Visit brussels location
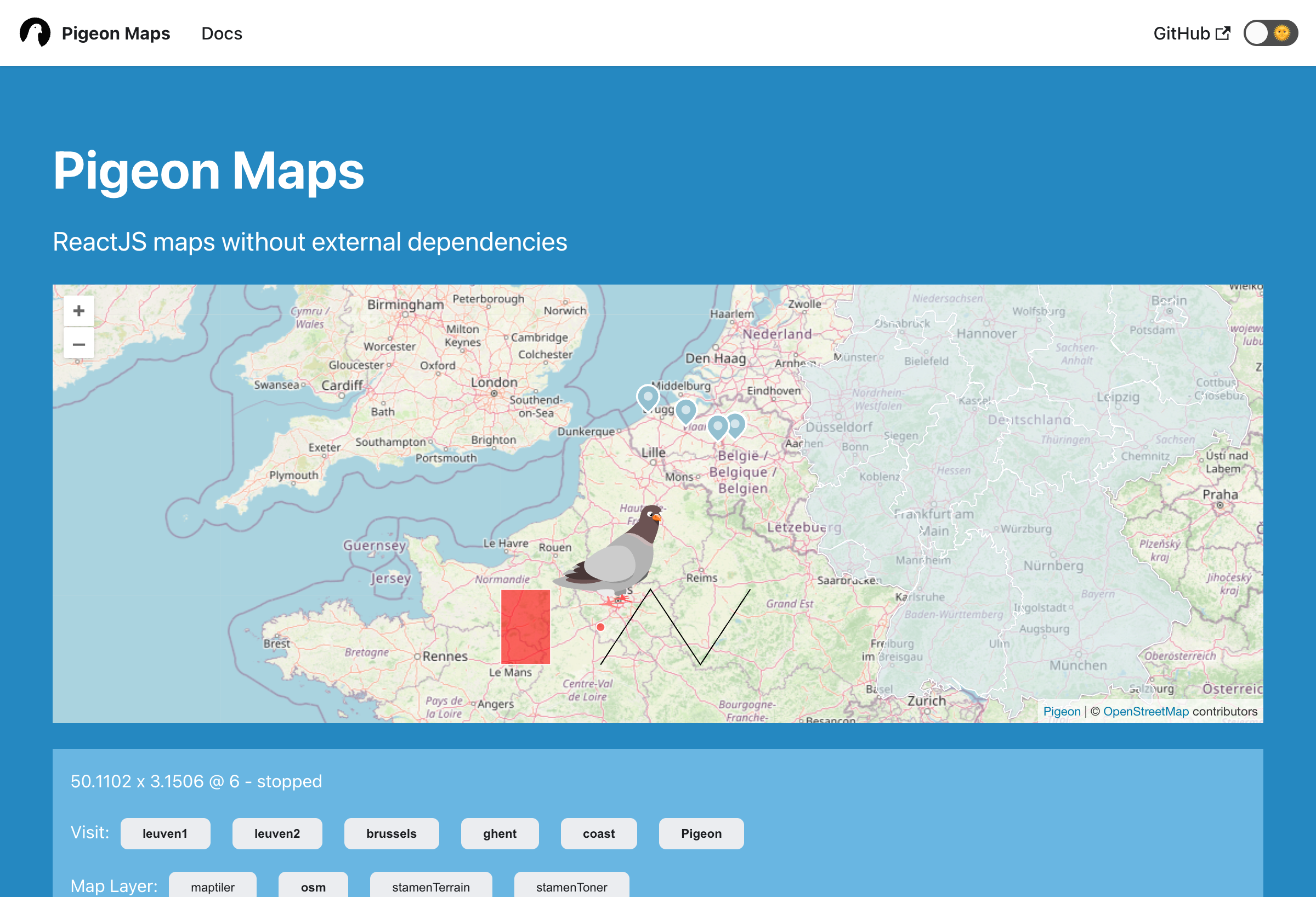 pyautogui.click(x=392, y=833)
